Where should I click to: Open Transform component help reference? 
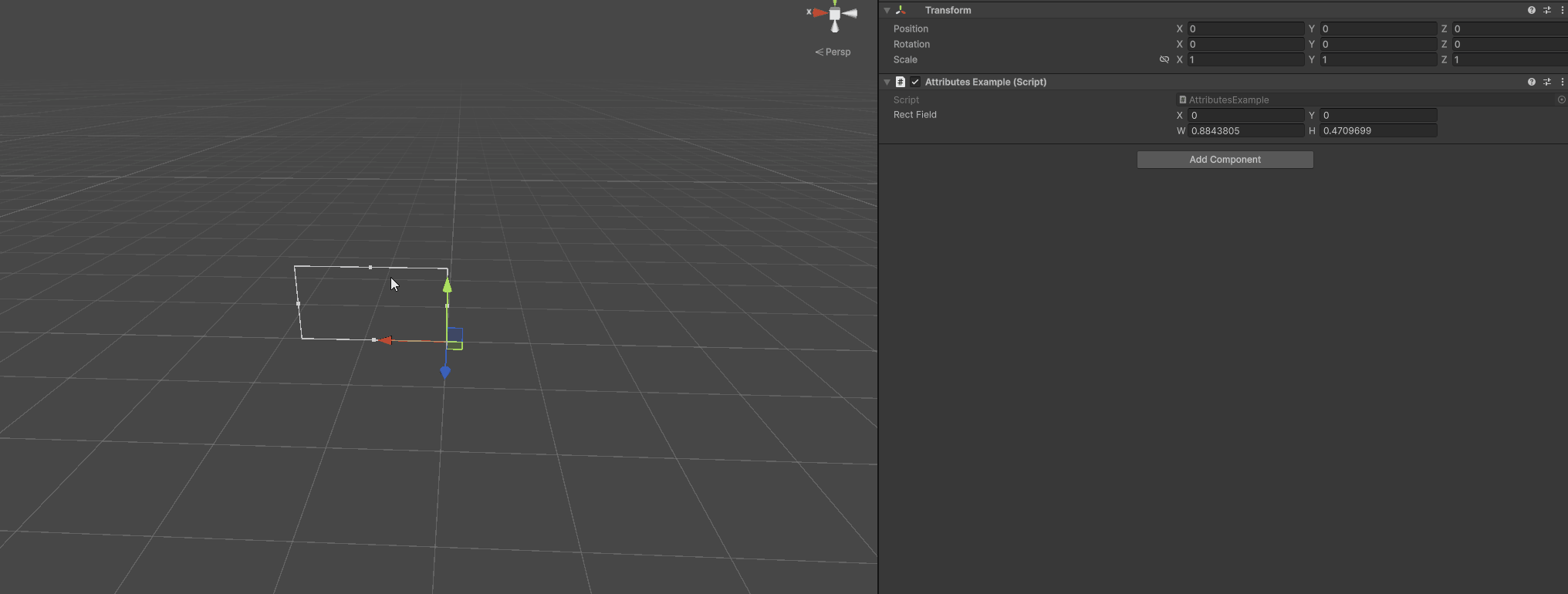1531,10
